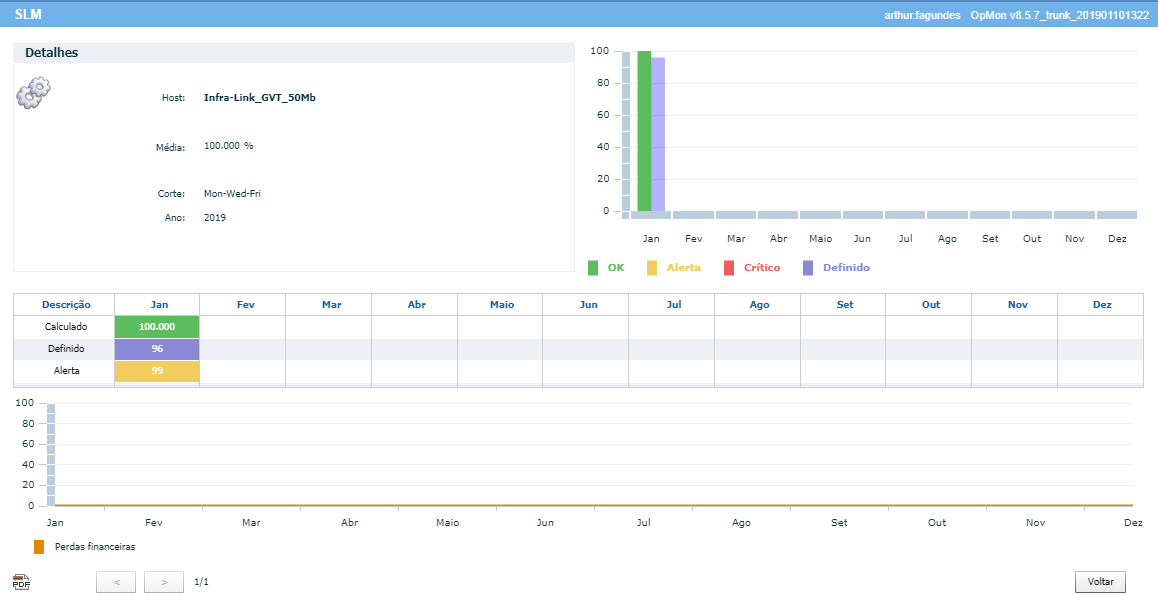Go to the previous page arrow button
This screenshot has height=595, width=1158.
click(x=116, y=582)
